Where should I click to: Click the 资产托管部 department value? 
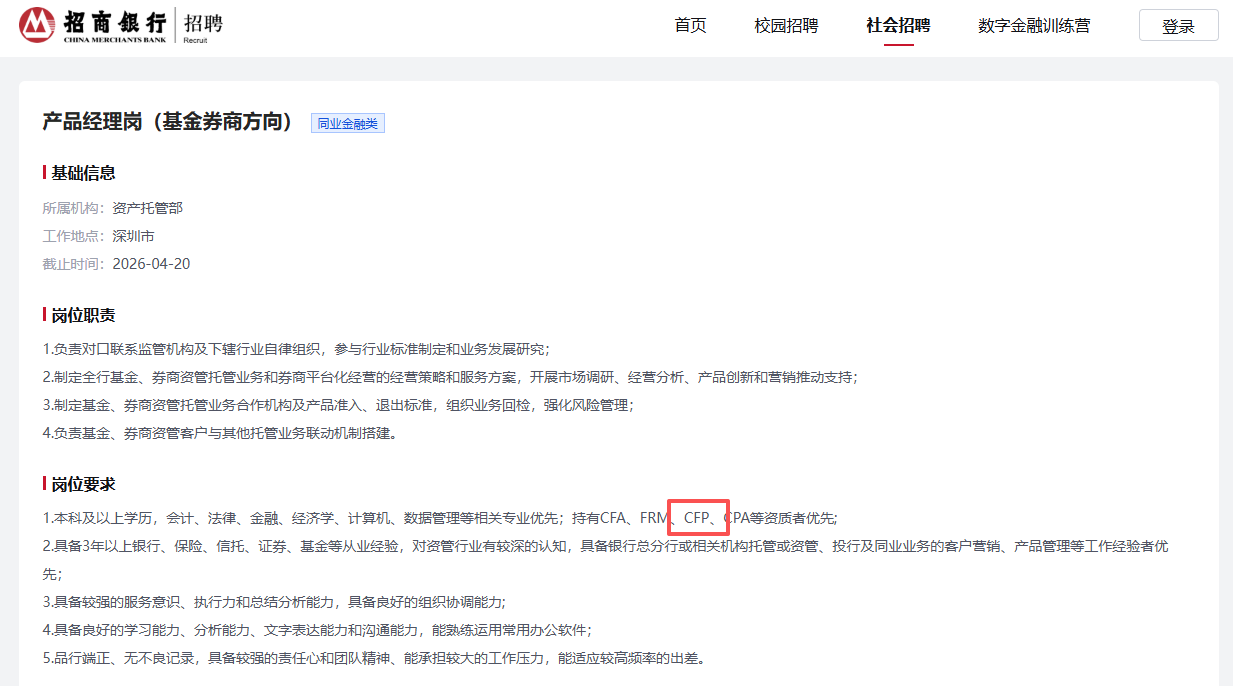click(x=147, y=208)
